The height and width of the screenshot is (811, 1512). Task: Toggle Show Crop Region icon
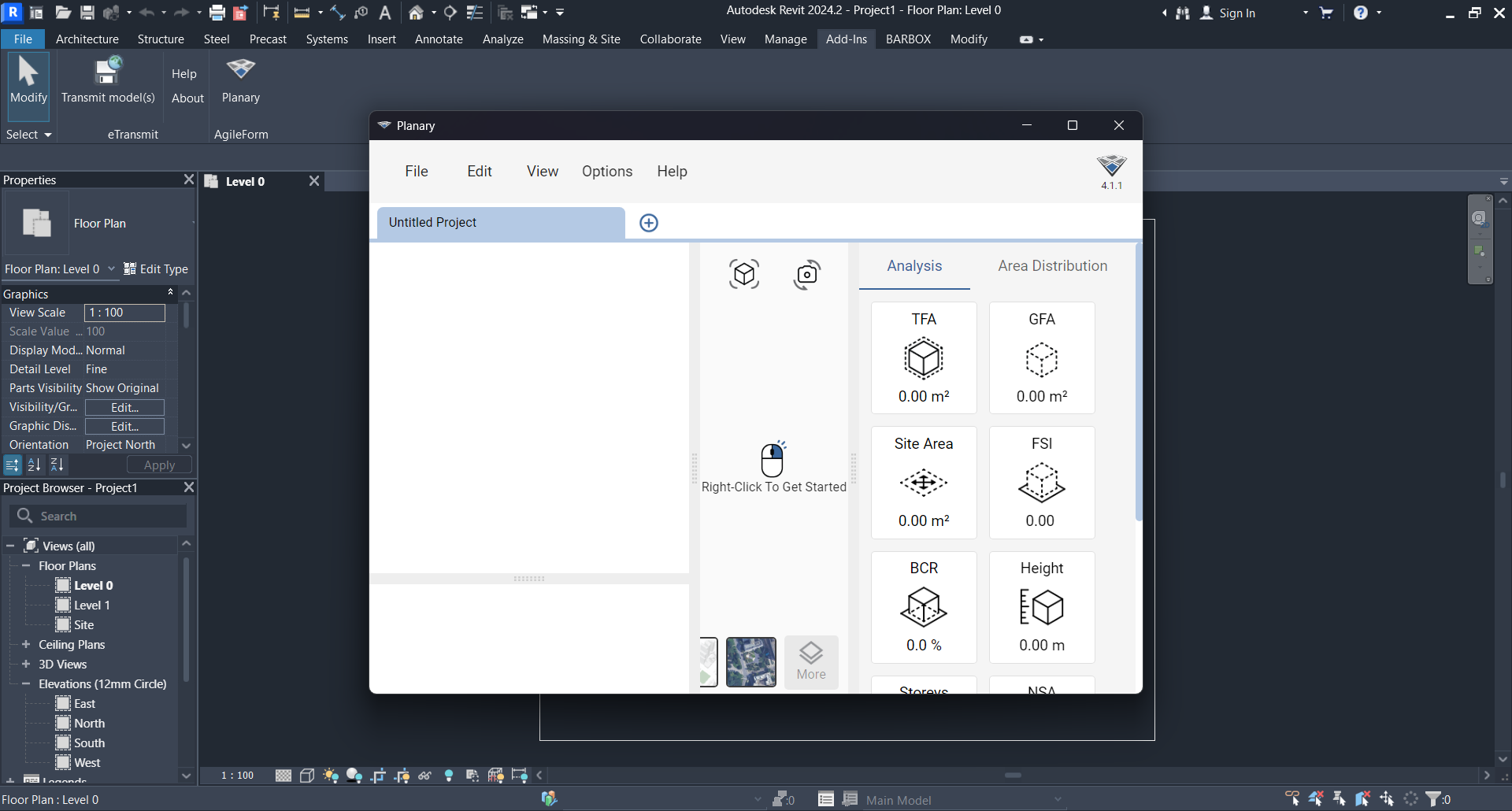(x=402, y=776)
